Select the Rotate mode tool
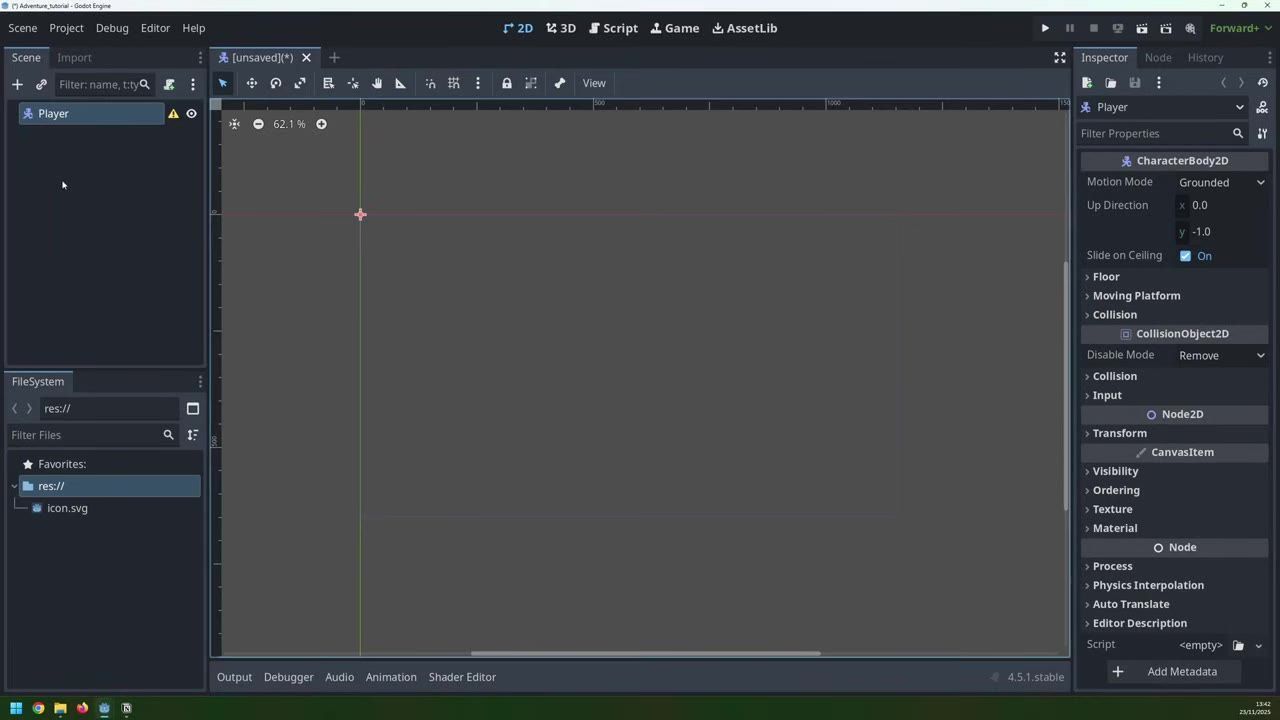 [x=276, y=83]
